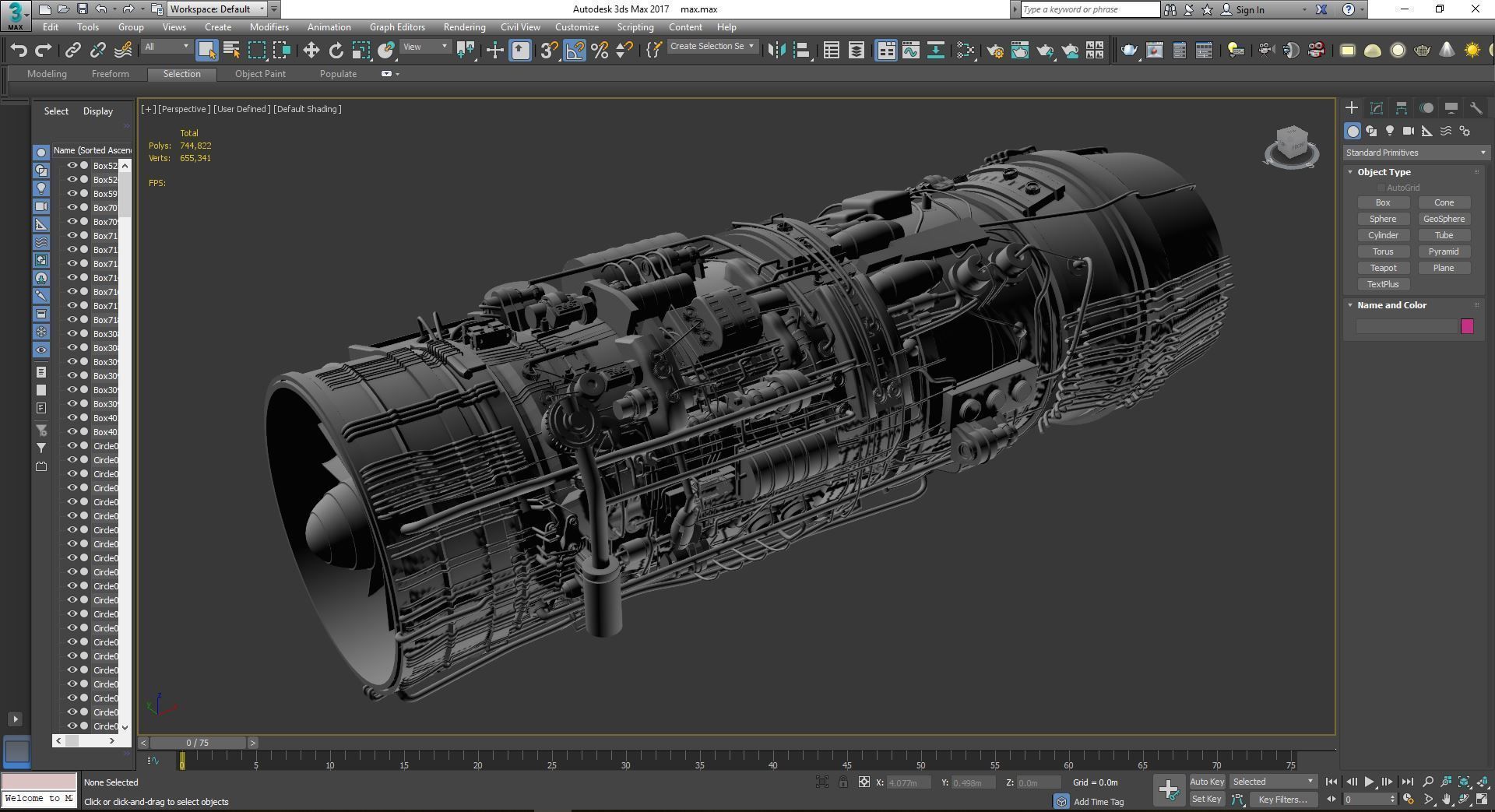The width and height of the screenshot is (1495, 812).
Task: Open the Standard Primitives dropdown
Action: (x=1416, y=153)
